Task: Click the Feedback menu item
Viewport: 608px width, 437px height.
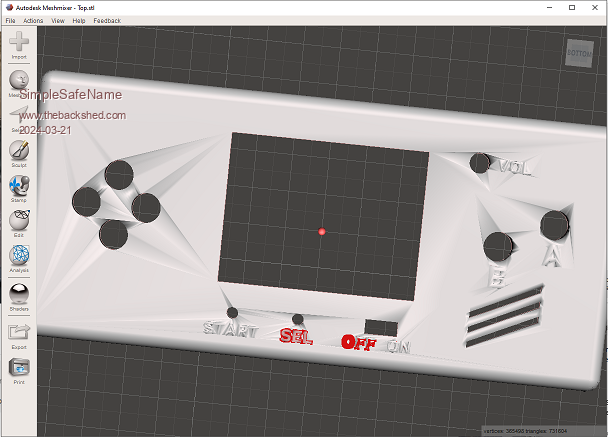Action: coord(107,20)
